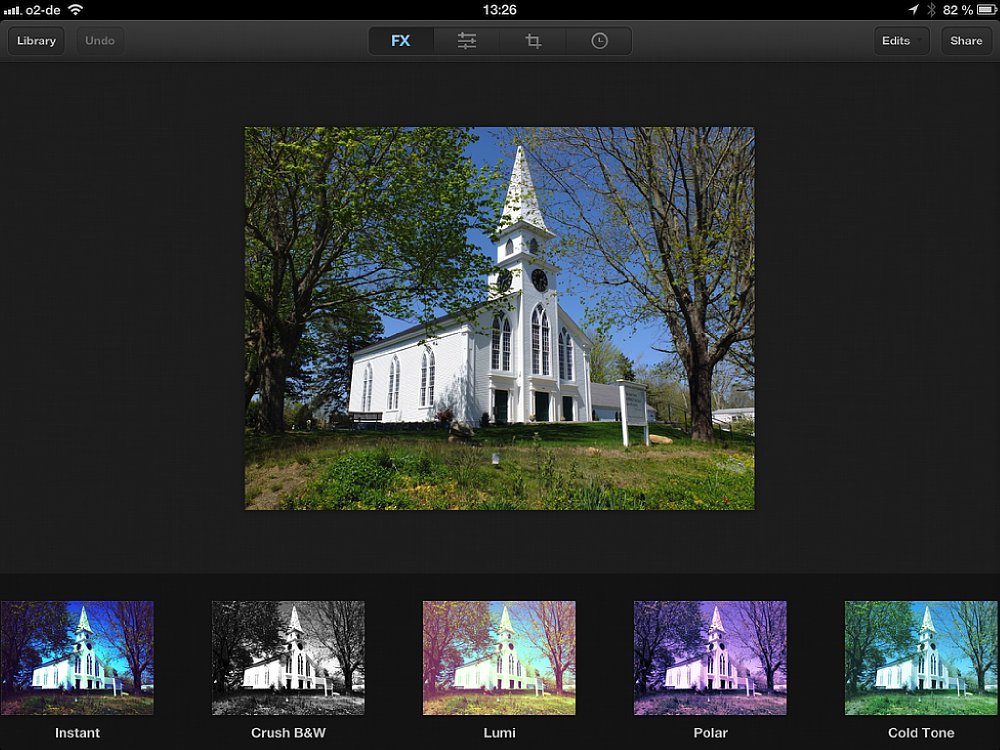Tap the battery indicator icon

[985, 9]
